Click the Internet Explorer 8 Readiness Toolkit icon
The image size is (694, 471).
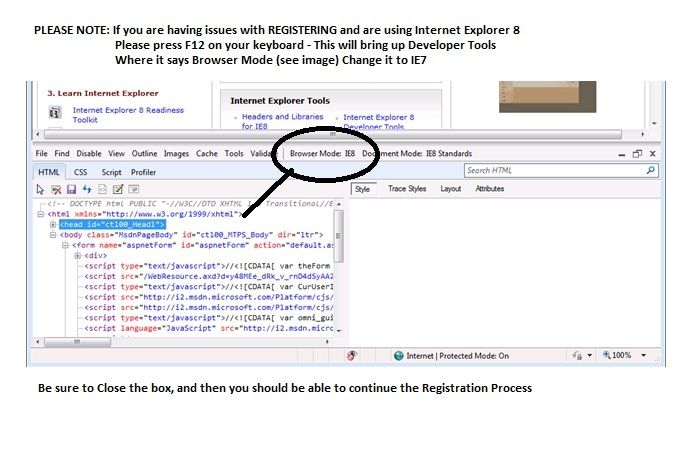click(x=55, y=112)
